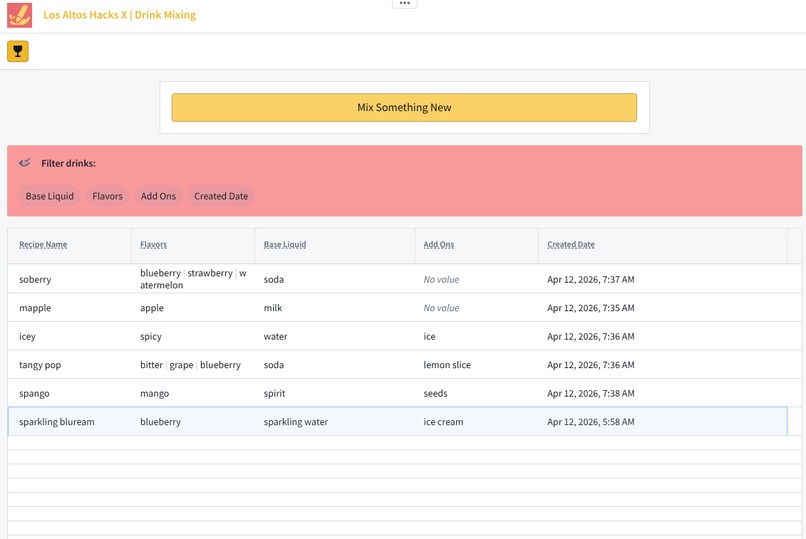
Task: Click soda in the tangy pop row
Action: click(x=273, y=365)
